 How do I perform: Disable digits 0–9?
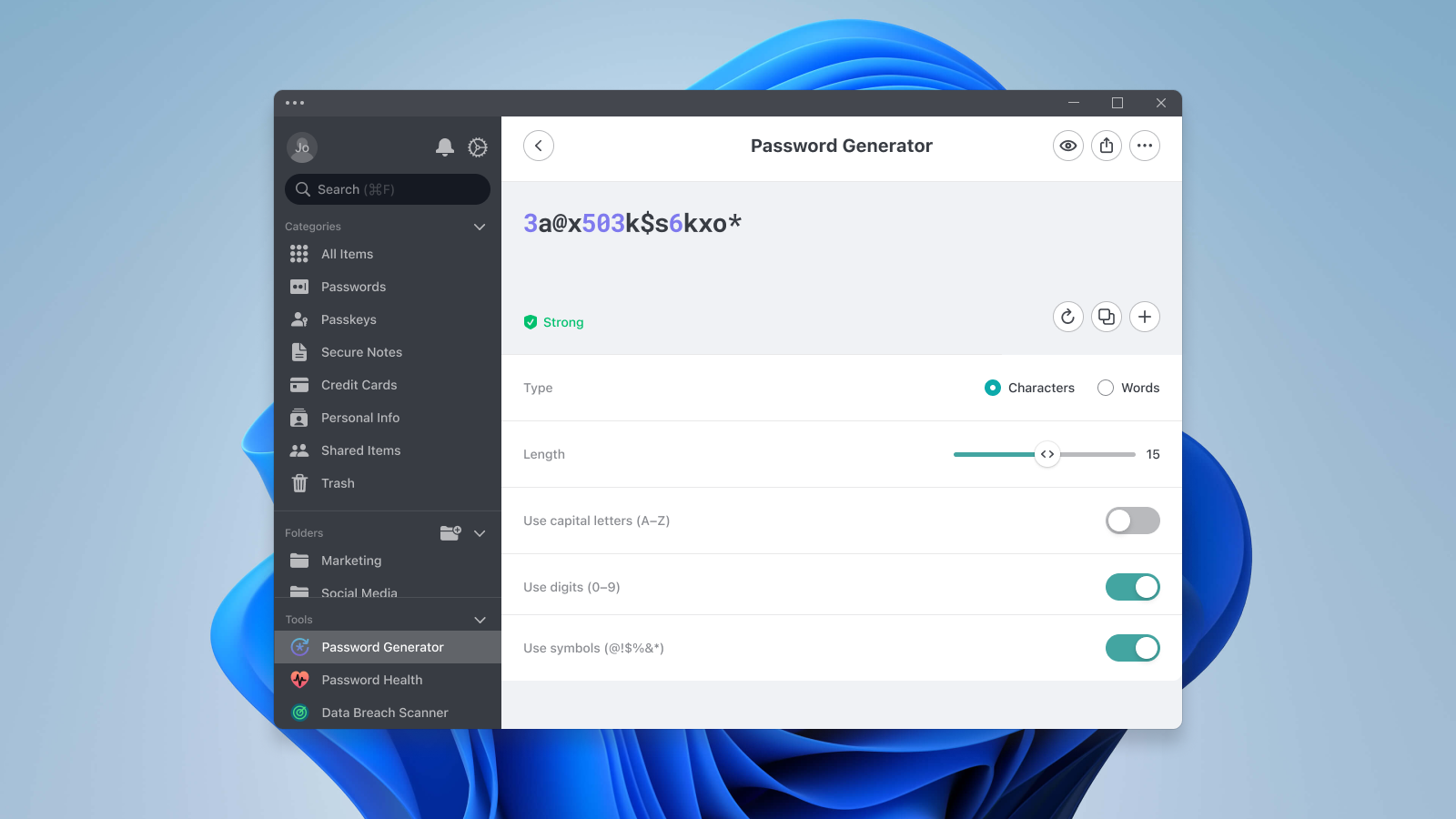point(1132,587)
